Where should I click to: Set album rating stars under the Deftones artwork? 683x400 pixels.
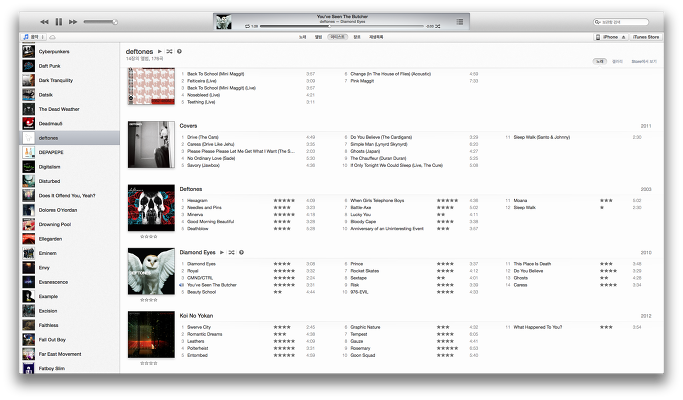(149, 237)
